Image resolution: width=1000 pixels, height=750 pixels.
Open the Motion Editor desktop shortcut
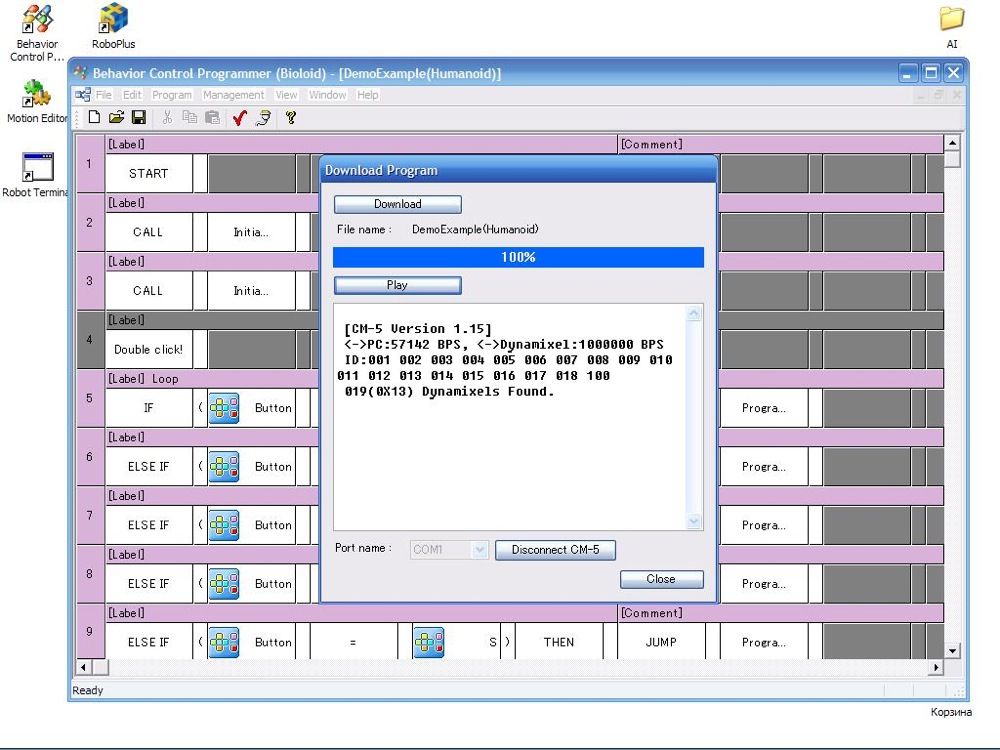point(37,101)
